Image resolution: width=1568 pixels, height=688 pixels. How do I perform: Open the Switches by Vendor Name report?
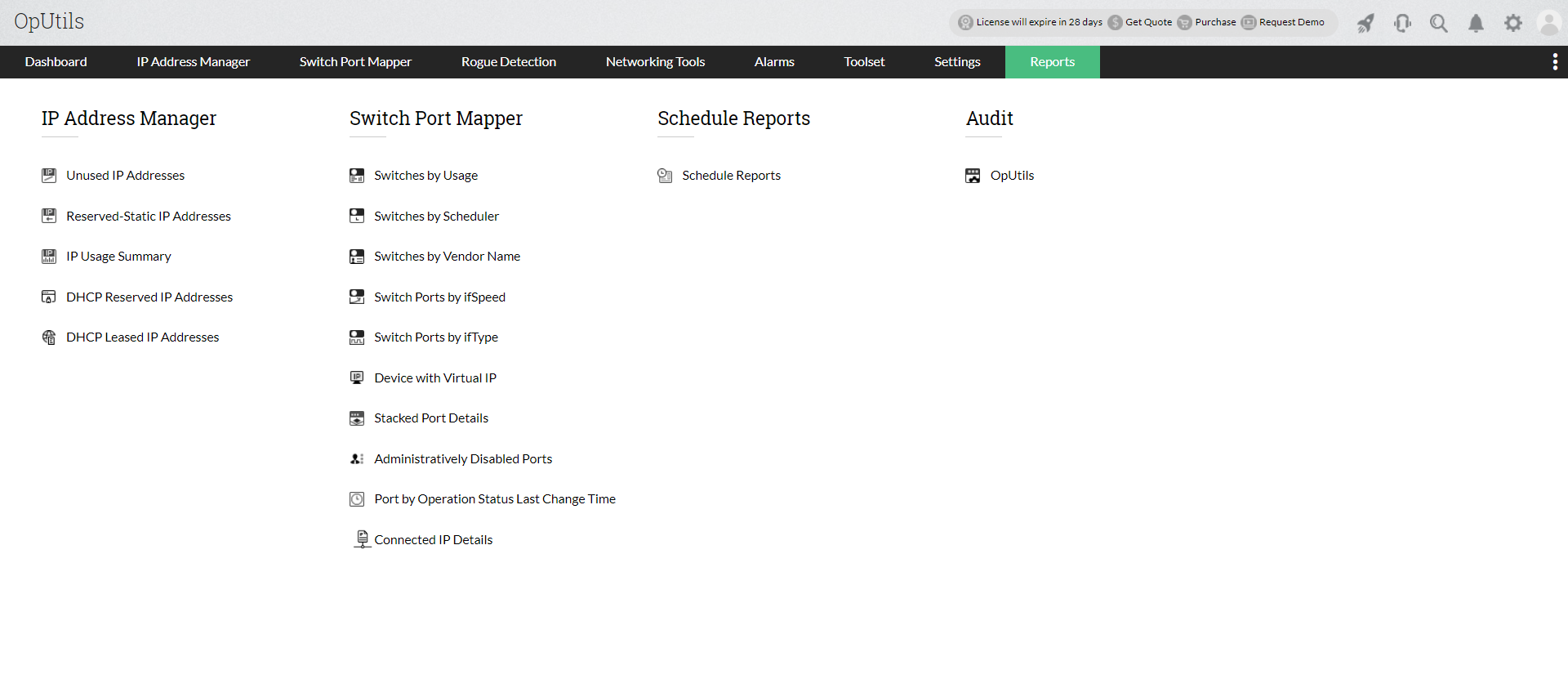447,257
